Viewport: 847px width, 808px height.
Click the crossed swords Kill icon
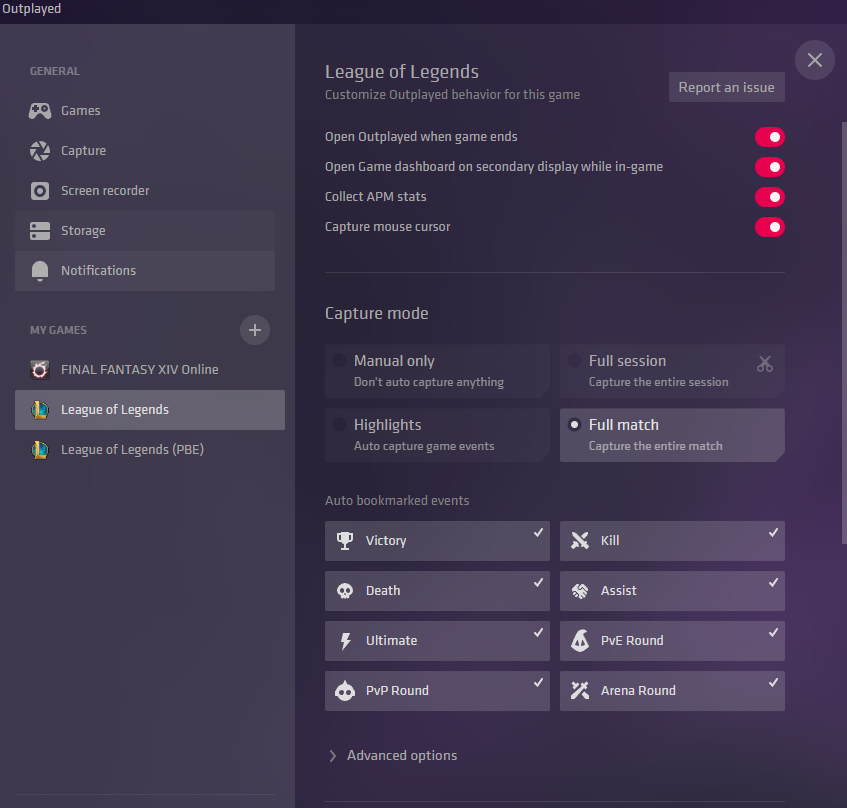pos(580,541)
